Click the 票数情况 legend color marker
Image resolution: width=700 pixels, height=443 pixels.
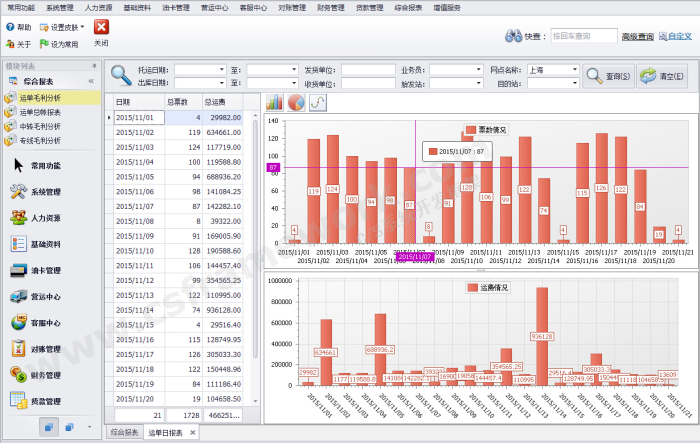[x=469, y=129]
